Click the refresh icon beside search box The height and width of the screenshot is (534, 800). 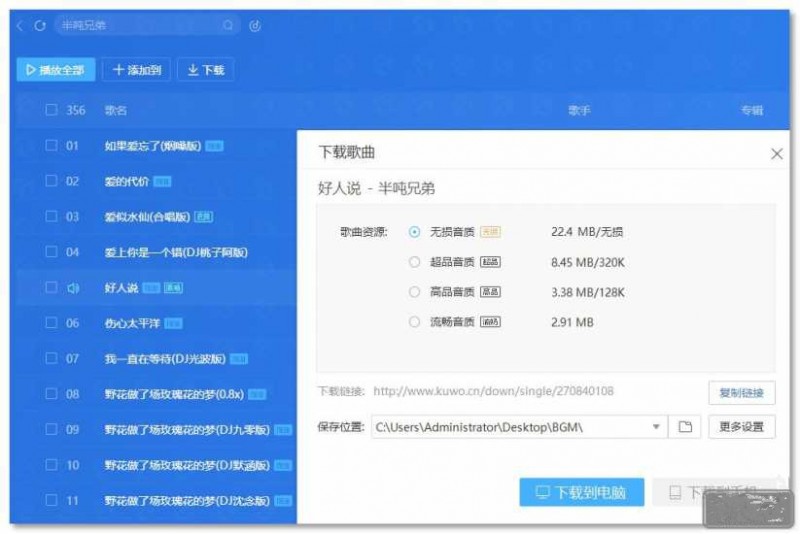point(40,25)
